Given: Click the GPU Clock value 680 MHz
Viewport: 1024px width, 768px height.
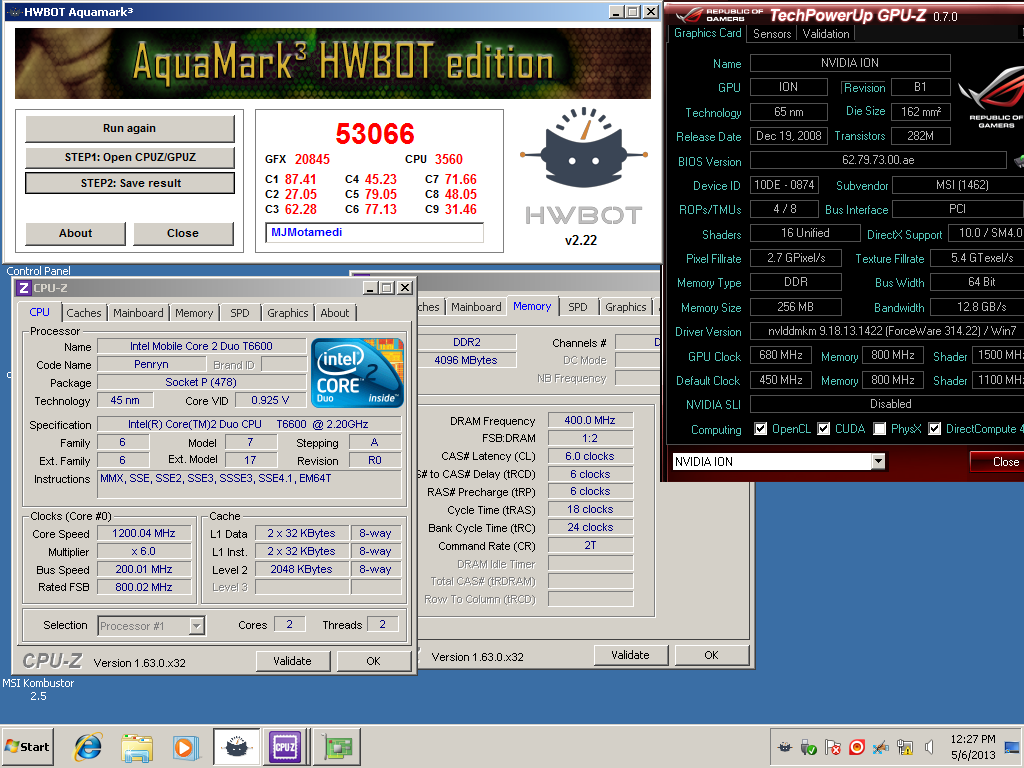Looking at the screenshot, I should 780,355.
